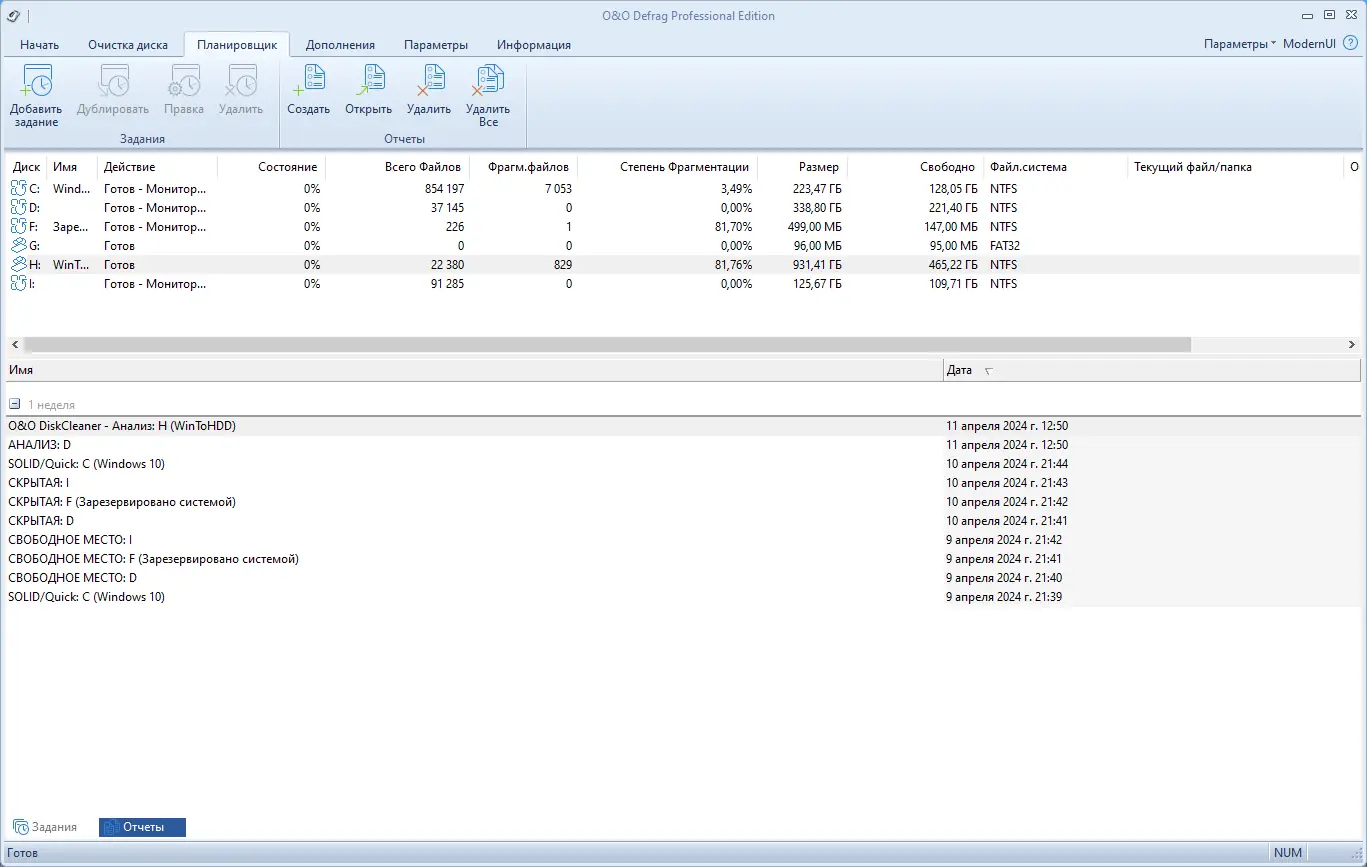Viewport: 1367px width, 867px height.
Task: Select drive G: icon in disk list
Action: click(19, 246)
